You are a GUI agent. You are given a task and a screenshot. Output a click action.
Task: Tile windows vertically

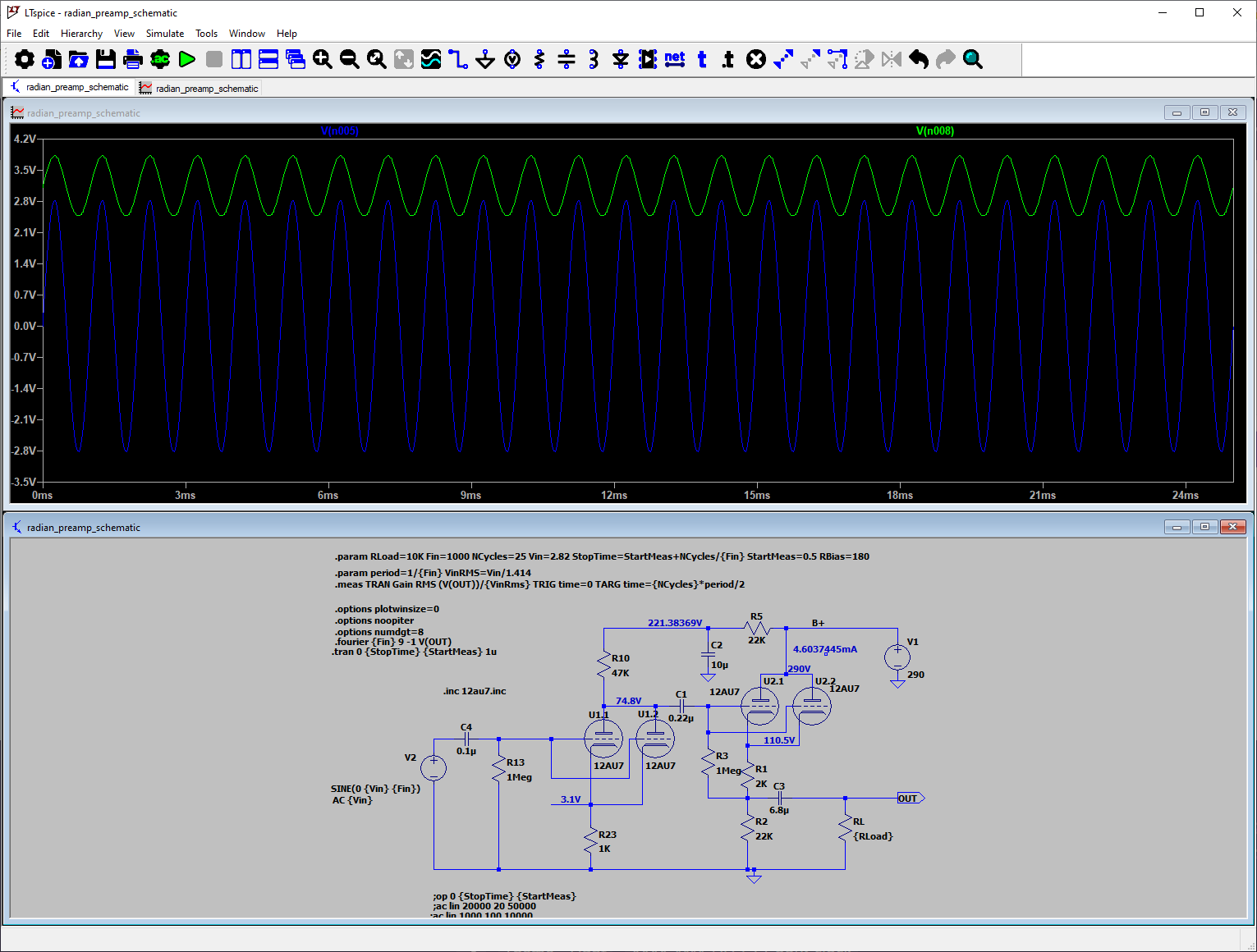coord(241,59)
